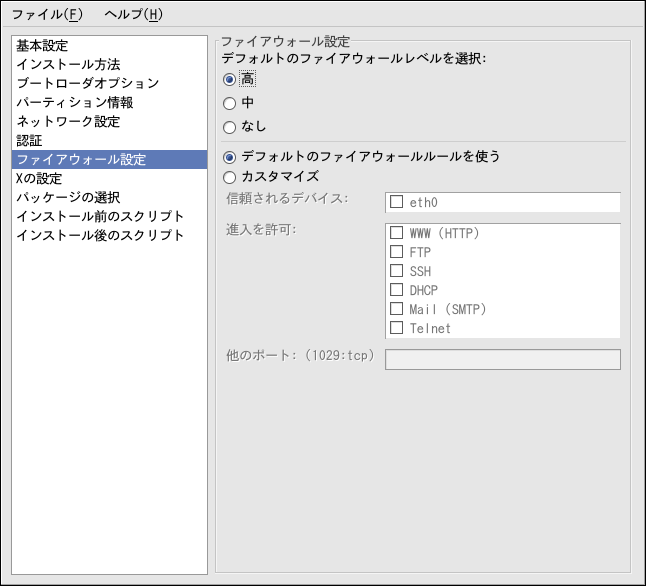Open ブートローダオプション section
Image resolution: width=646 pixels, height=586 pixels.
point(87,83)
